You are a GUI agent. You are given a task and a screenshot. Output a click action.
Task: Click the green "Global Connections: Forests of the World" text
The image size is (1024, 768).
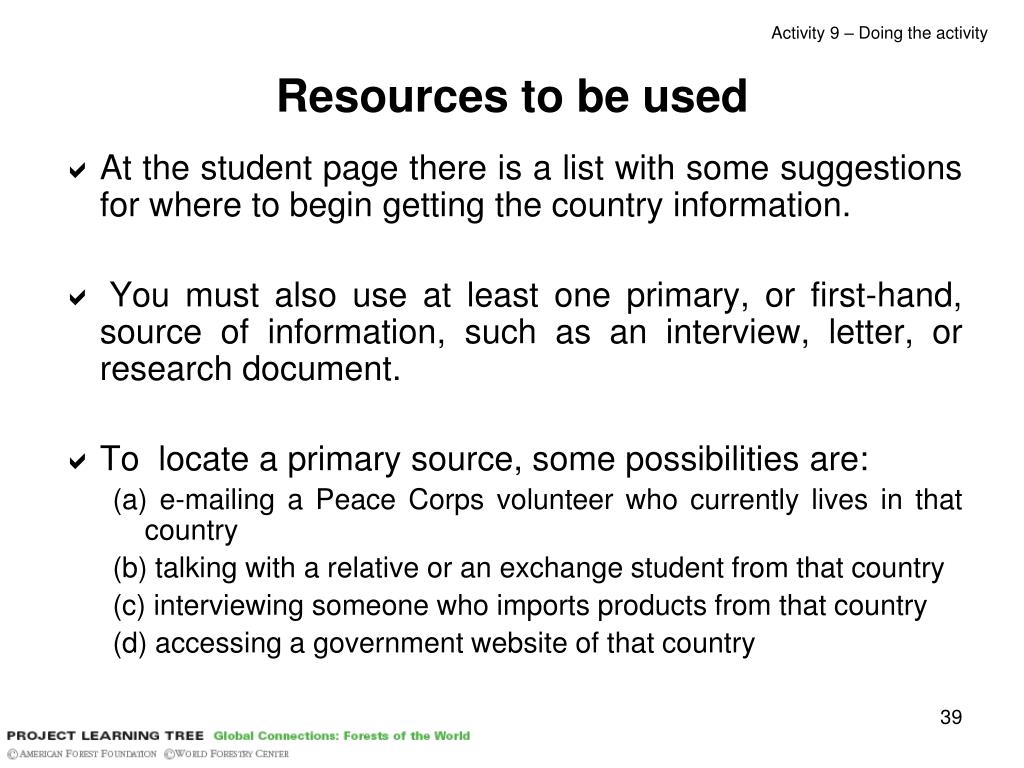(x=342, y=735)
